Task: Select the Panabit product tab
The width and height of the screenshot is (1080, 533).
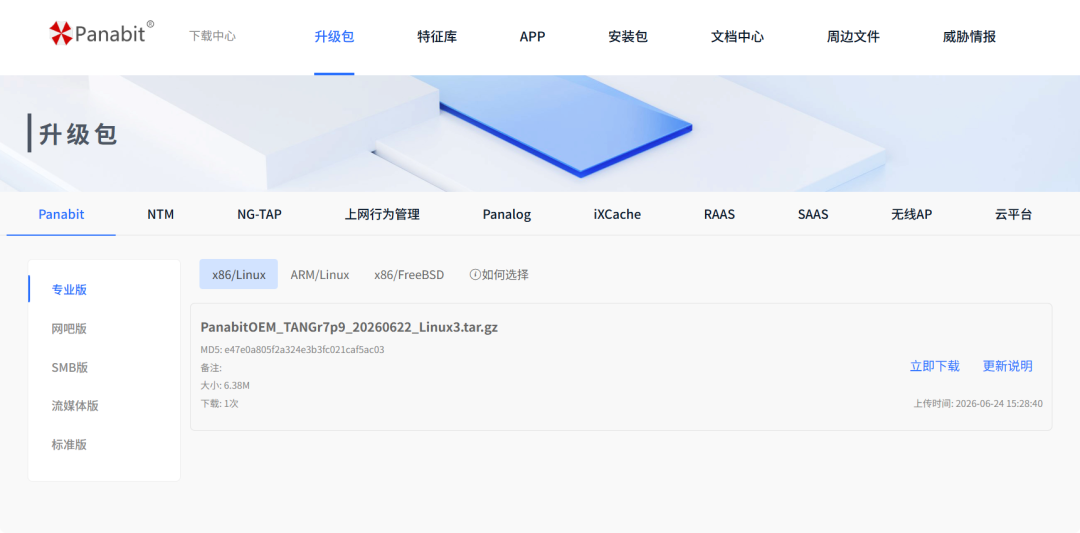Action: tap(61, 214)
